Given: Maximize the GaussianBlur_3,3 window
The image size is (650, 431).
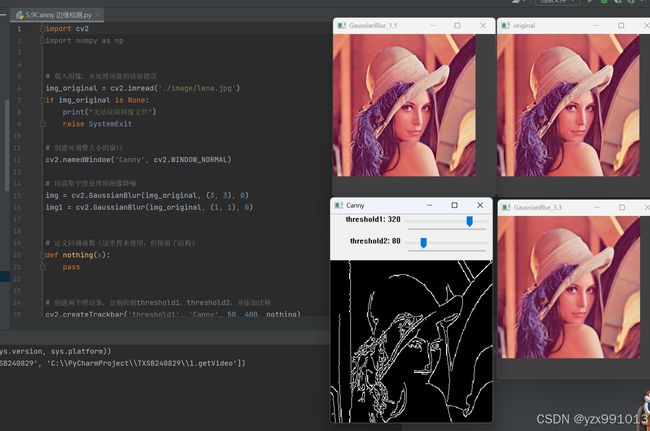Looking at the screenshot, I should pos(622,207).
